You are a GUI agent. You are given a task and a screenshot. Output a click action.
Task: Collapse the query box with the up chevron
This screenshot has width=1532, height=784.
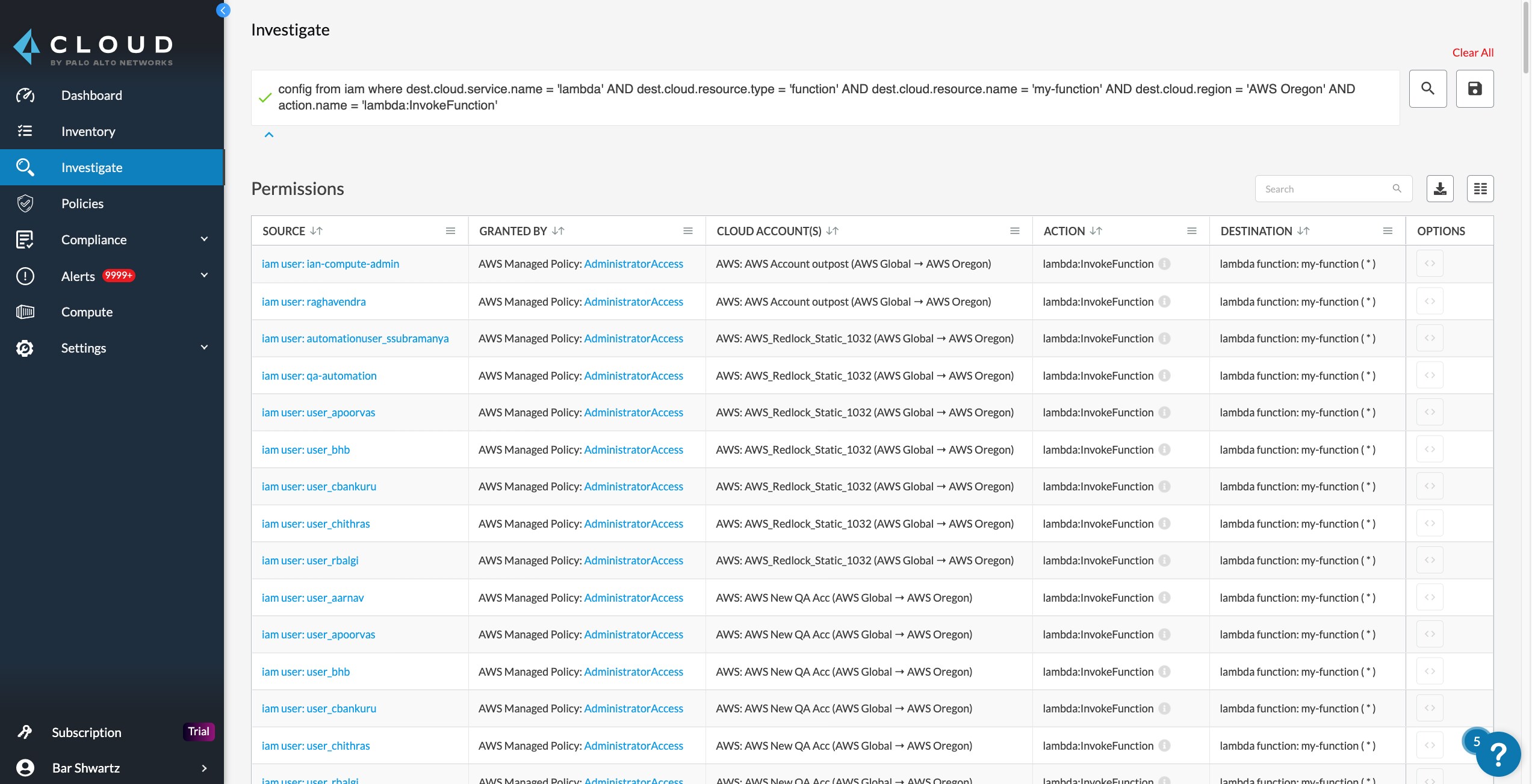(x=269, y=135)
